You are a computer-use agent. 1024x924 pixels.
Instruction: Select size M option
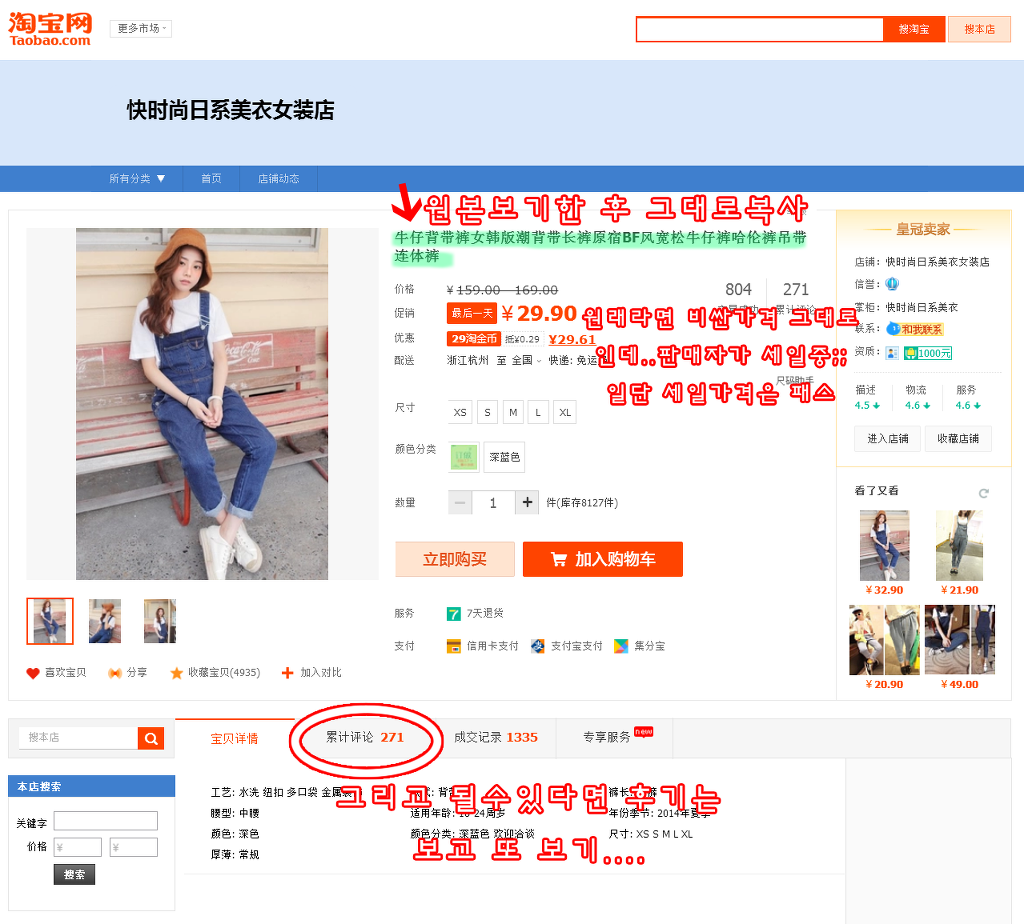513,413
